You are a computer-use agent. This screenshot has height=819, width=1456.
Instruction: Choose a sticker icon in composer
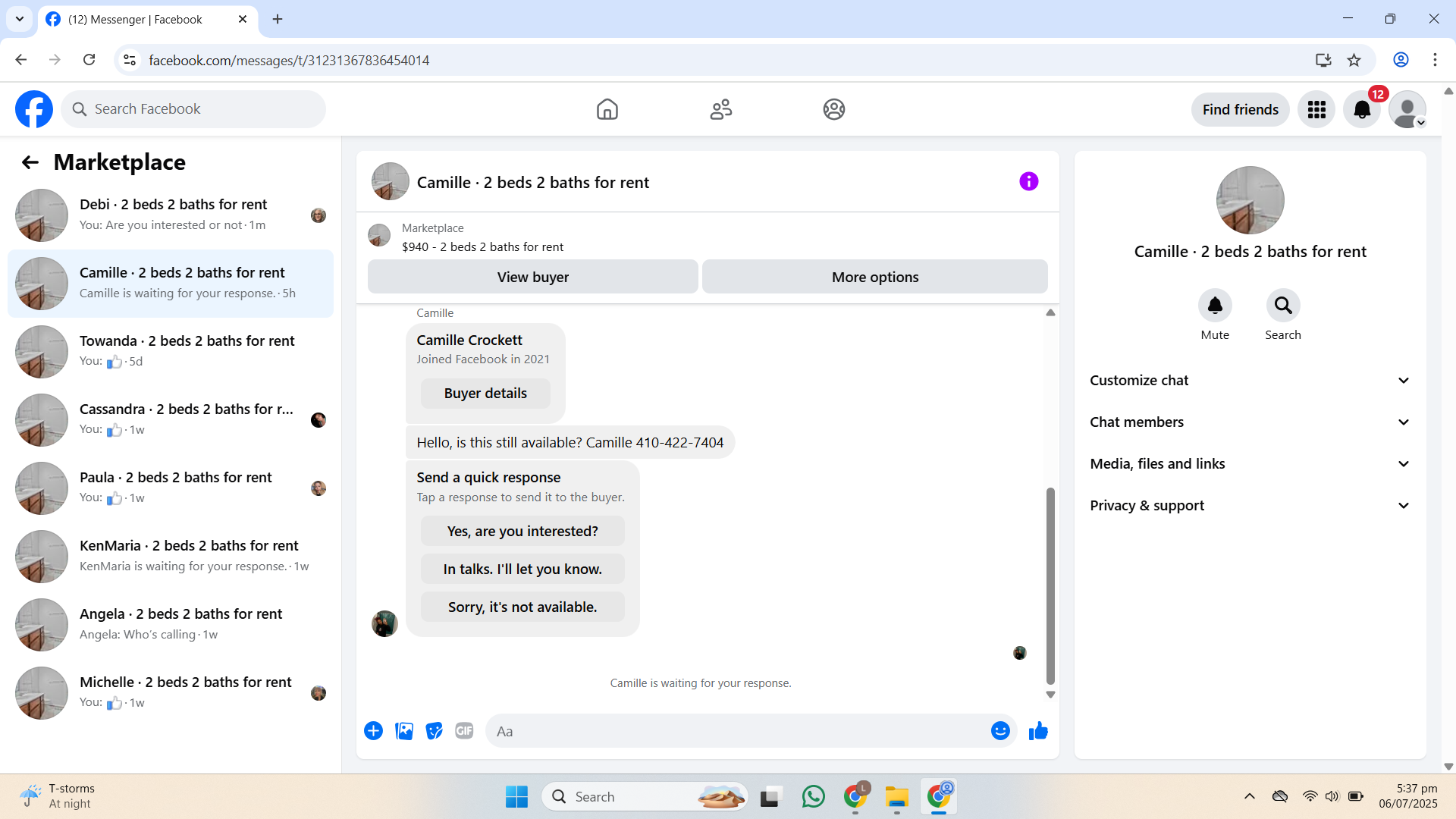click(x=434, y=730)
